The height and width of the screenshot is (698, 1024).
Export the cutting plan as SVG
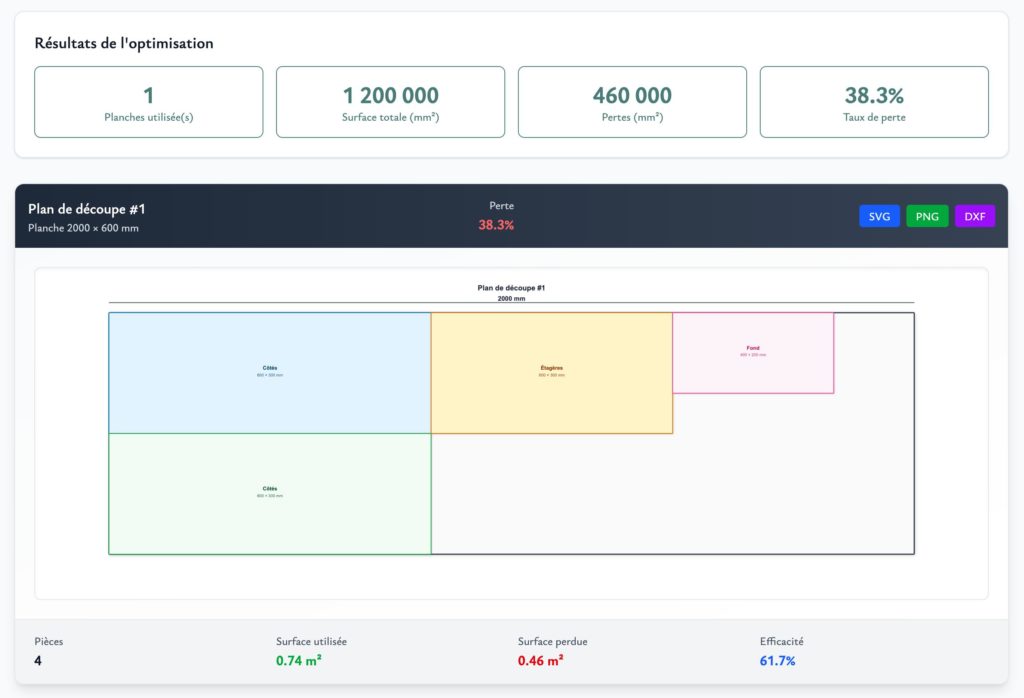point(879,216)
